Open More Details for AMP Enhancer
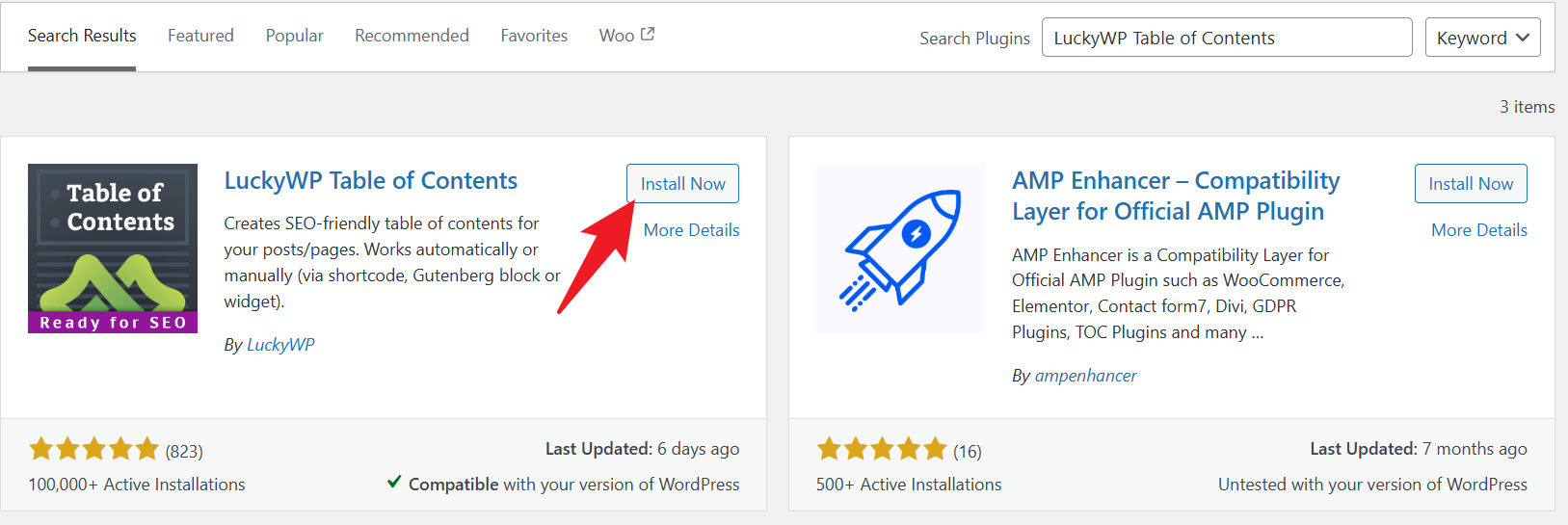Screen dimensions: 1568x525 tap(1478, 230)
